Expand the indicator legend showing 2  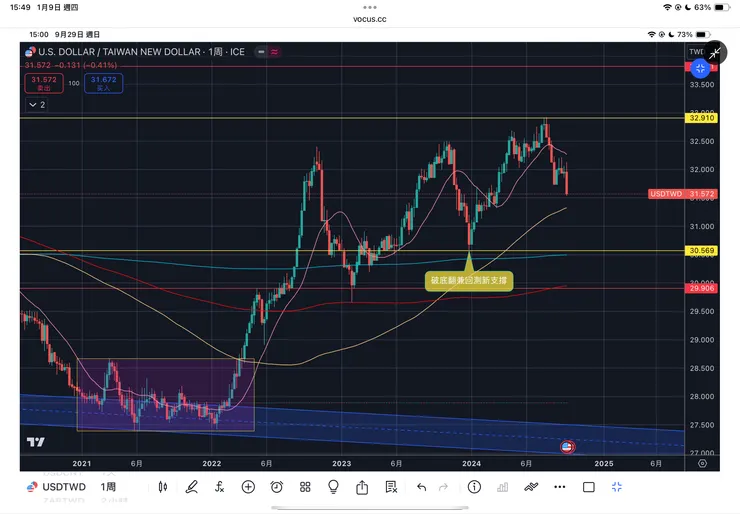click(37, 105)
